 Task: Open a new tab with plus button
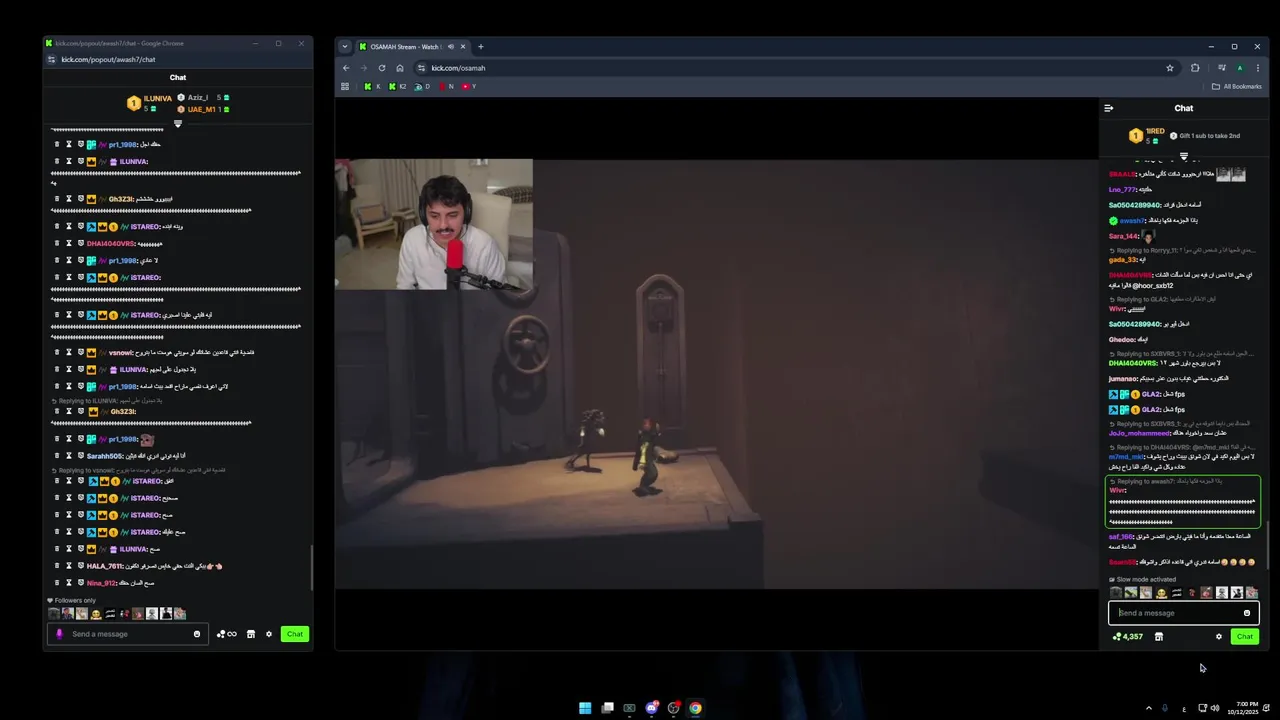pos(481,47)
